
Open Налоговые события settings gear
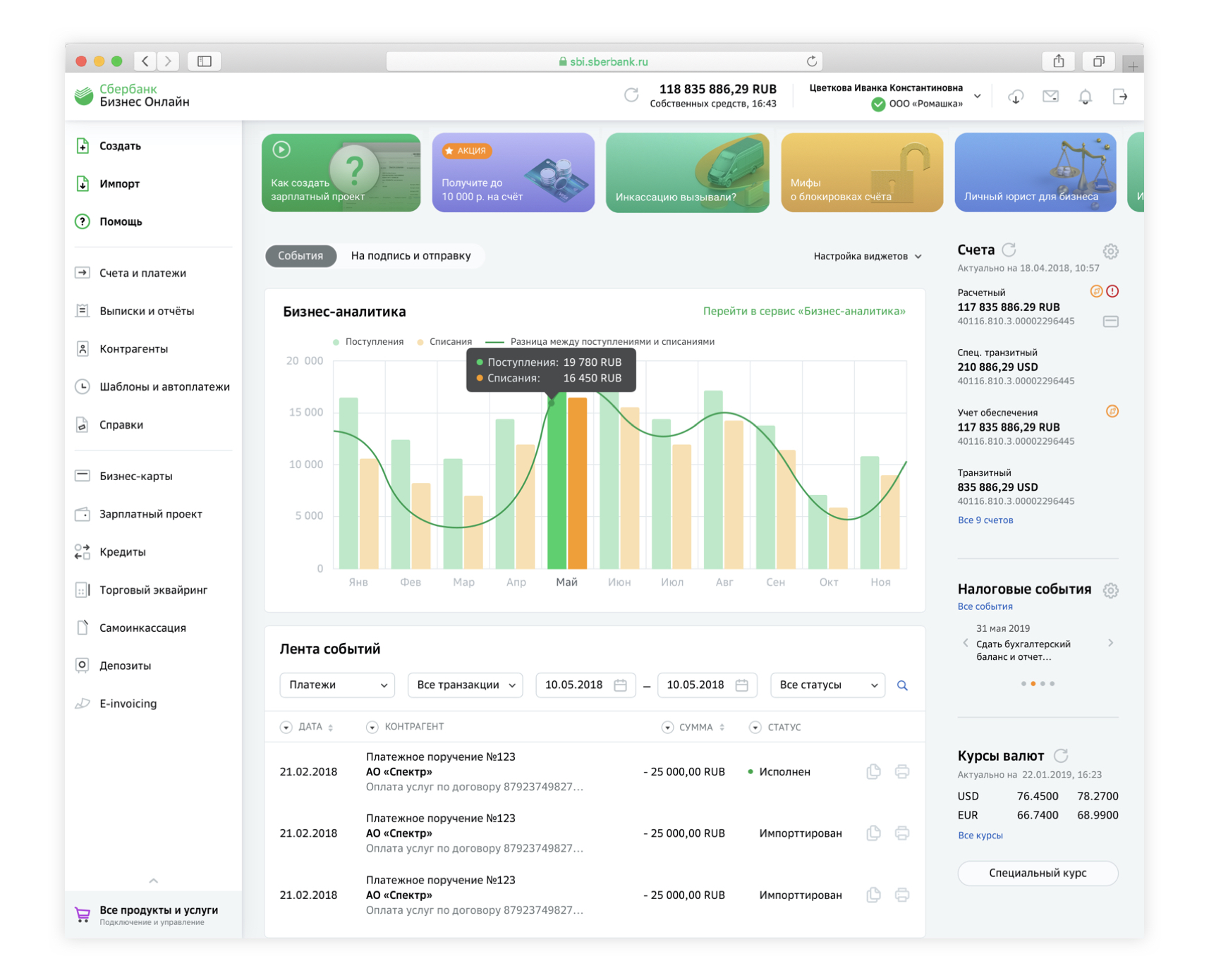click(1111, 591)
